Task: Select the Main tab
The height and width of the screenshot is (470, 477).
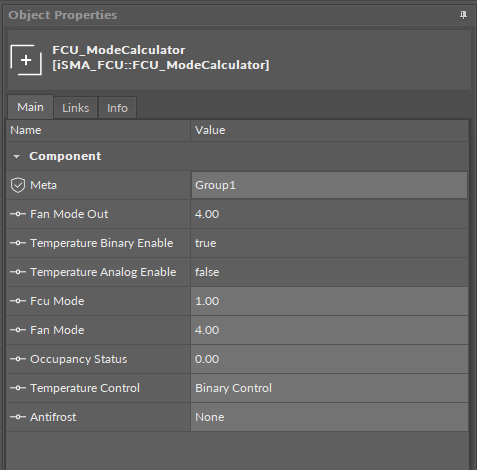Action: (30, 107)
